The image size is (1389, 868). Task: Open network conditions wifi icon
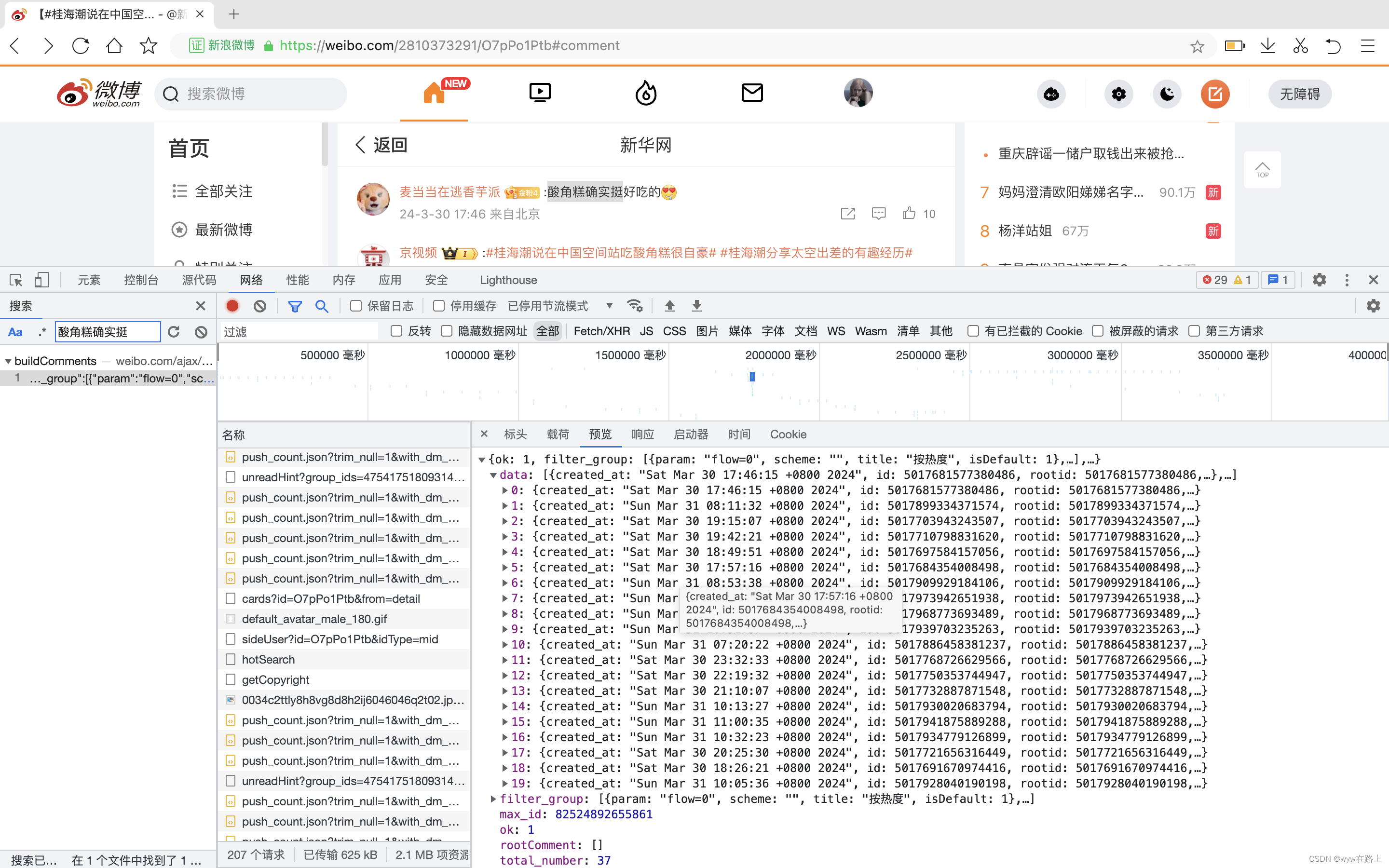click(x=635, y=306)
